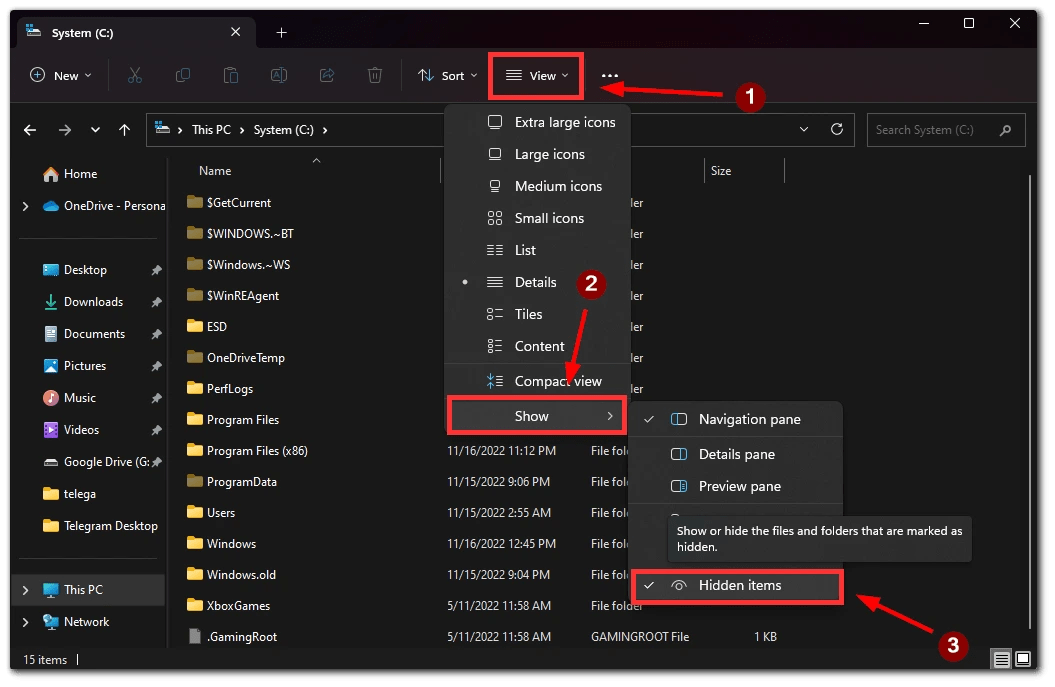The width and height of the screenshot is (1055, 687).
Task: Click the Share icon in the toolbar
Action: pos(327,75)
